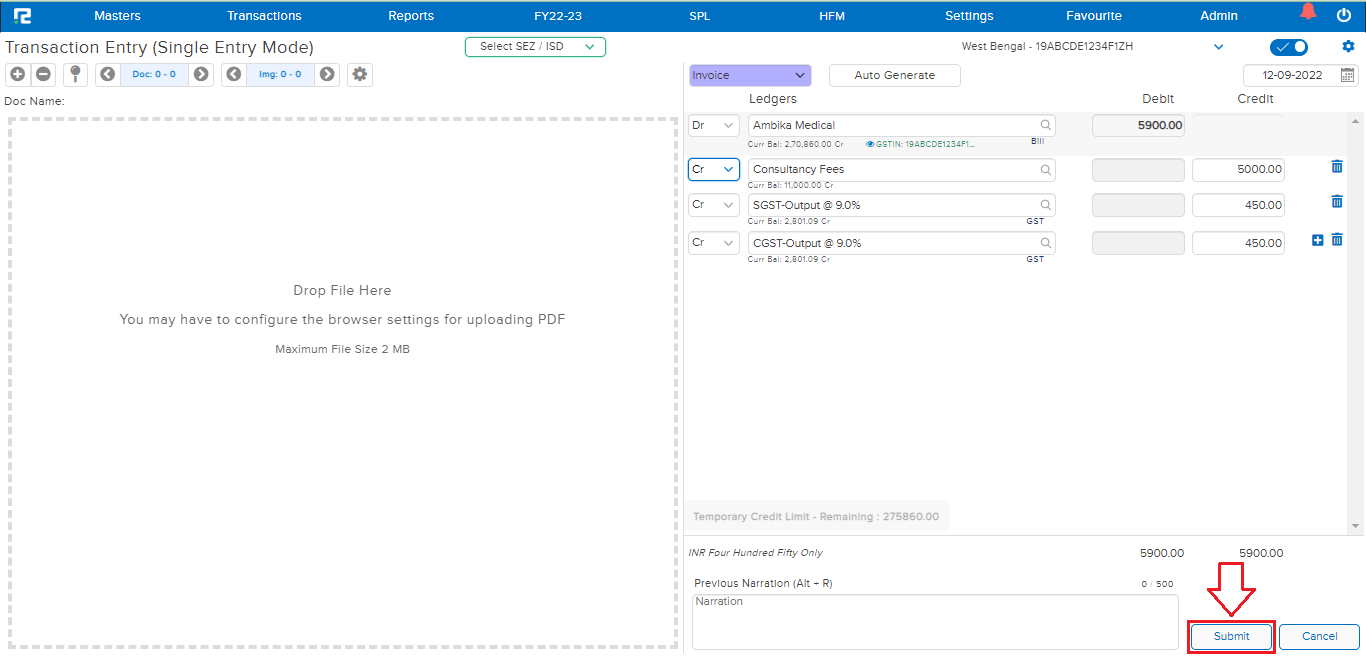Show GSTIN details via eye icon
Screen dimensions: 1366x659
870,144
